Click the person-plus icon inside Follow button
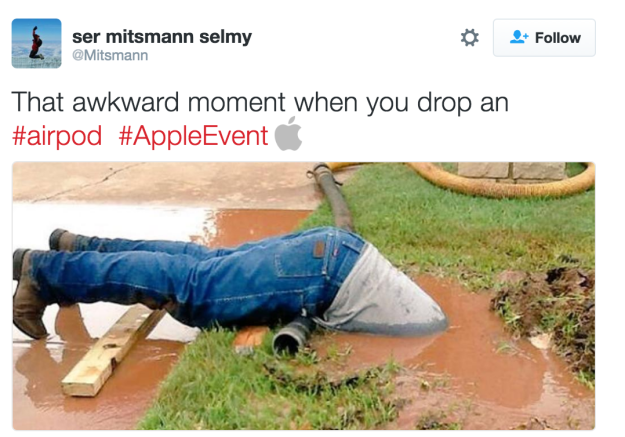Viewport: 625px width, 437px height. pyautogui.click(x=519, y=37)
